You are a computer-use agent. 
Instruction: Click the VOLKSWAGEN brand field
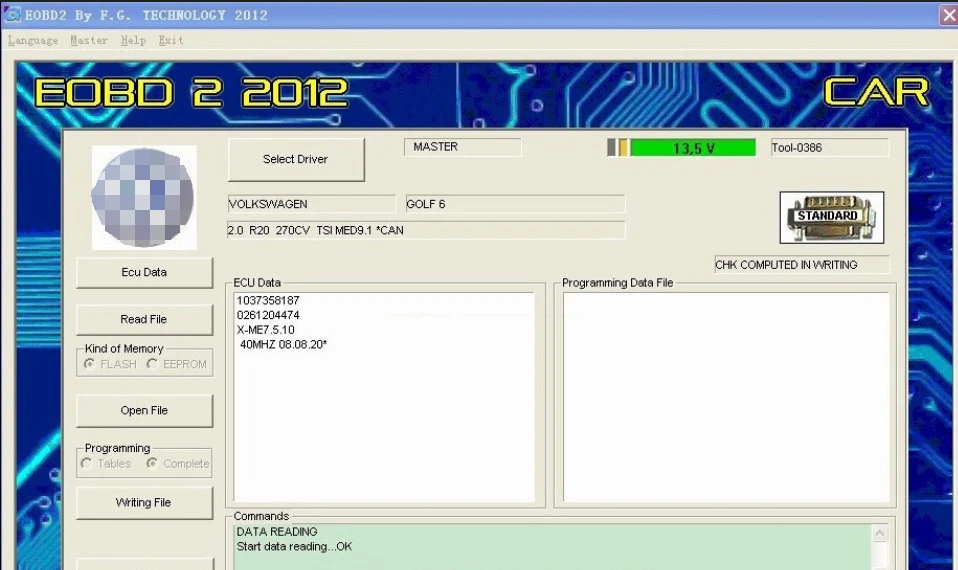pos(312,204)
